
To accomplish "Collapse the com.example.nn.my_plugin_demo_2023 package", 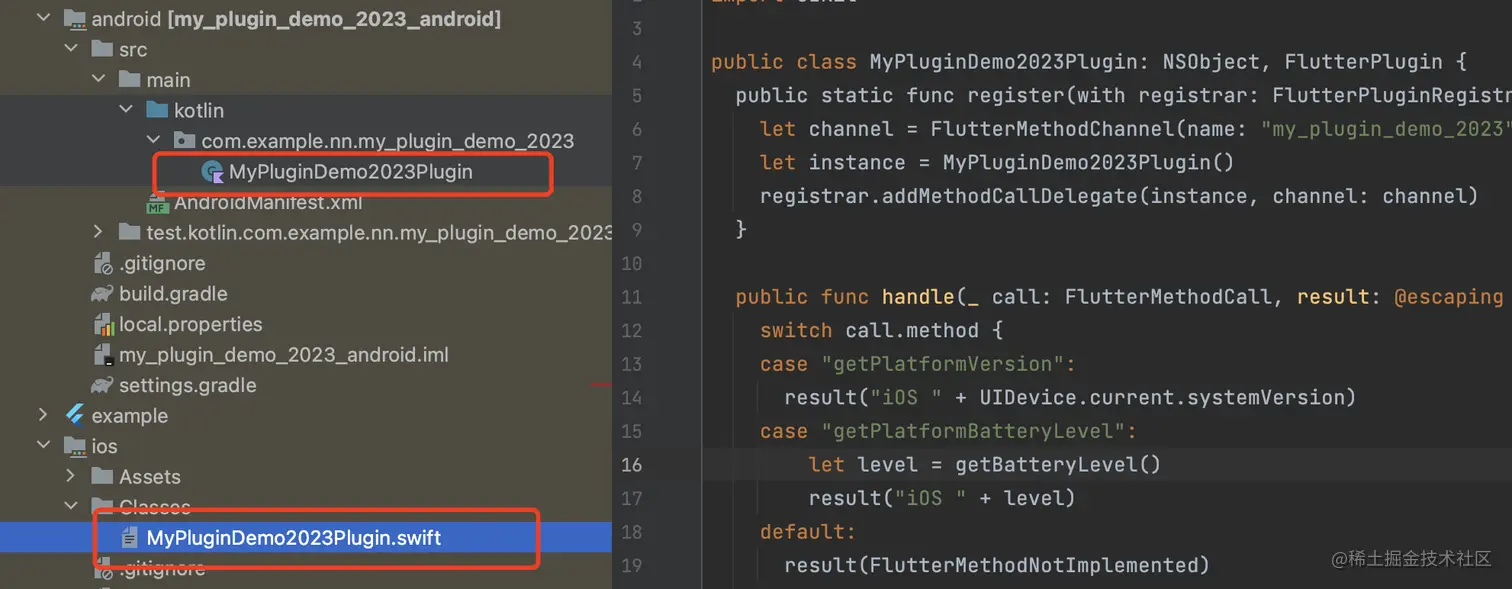I will pyautogui.click(x=153, y=141).
